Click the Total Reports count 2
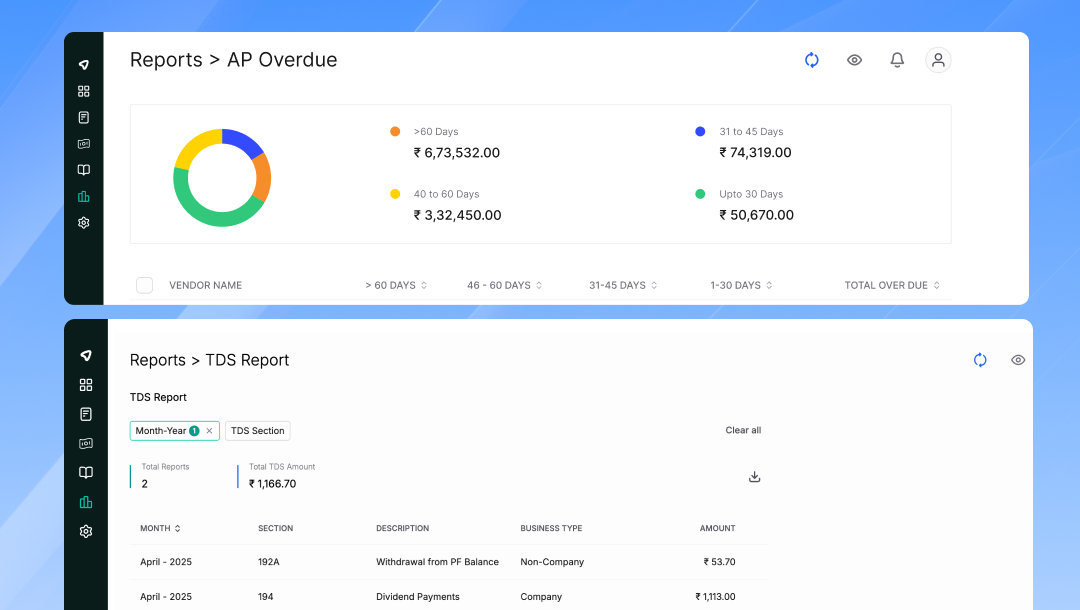Image resolution: width=1080 pixels, height=610 pixels. (145, 484)
